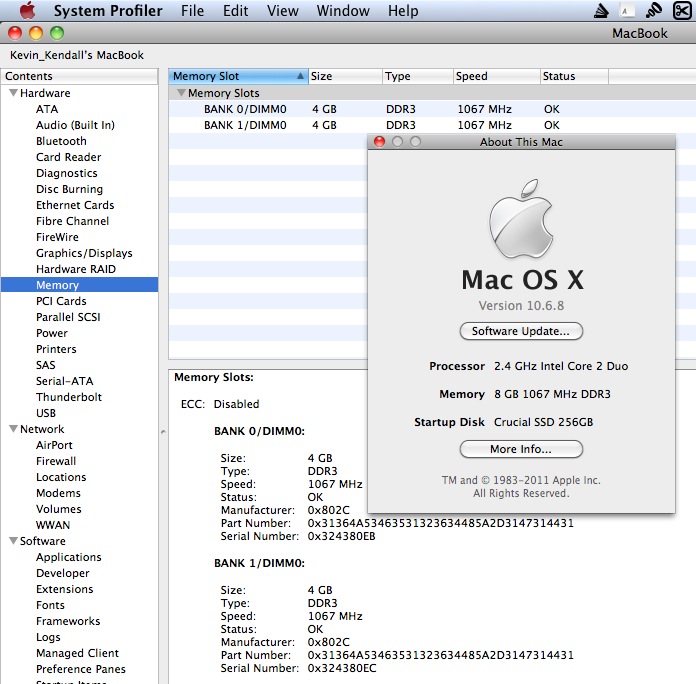Open the Edit menu
Screen dimensions: 696x684
pos(235,10)
